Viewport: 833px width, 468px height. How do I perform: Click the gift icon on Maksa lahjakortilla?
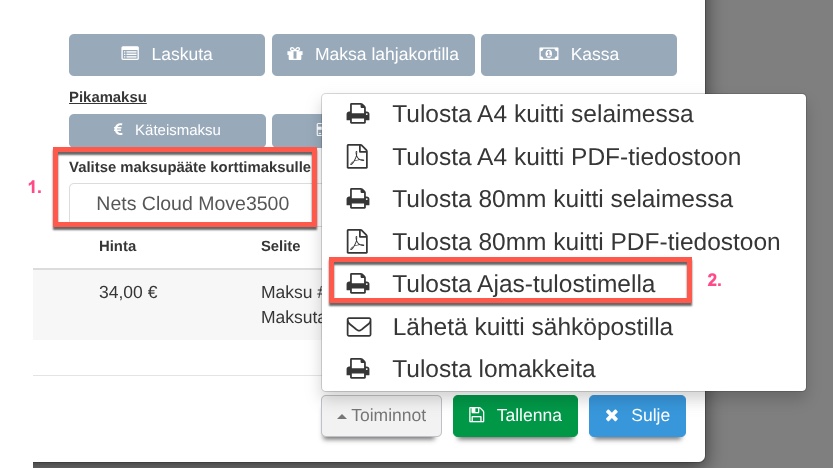293,54
